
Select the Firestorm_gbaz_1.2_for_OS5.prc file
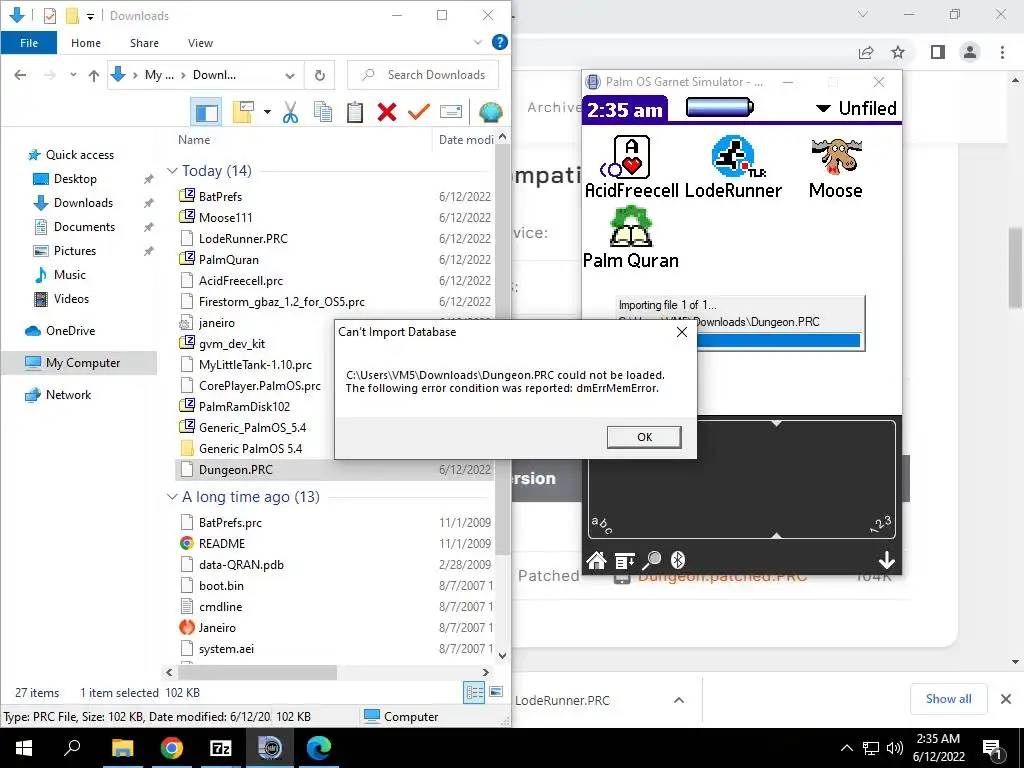pos(281,302)
